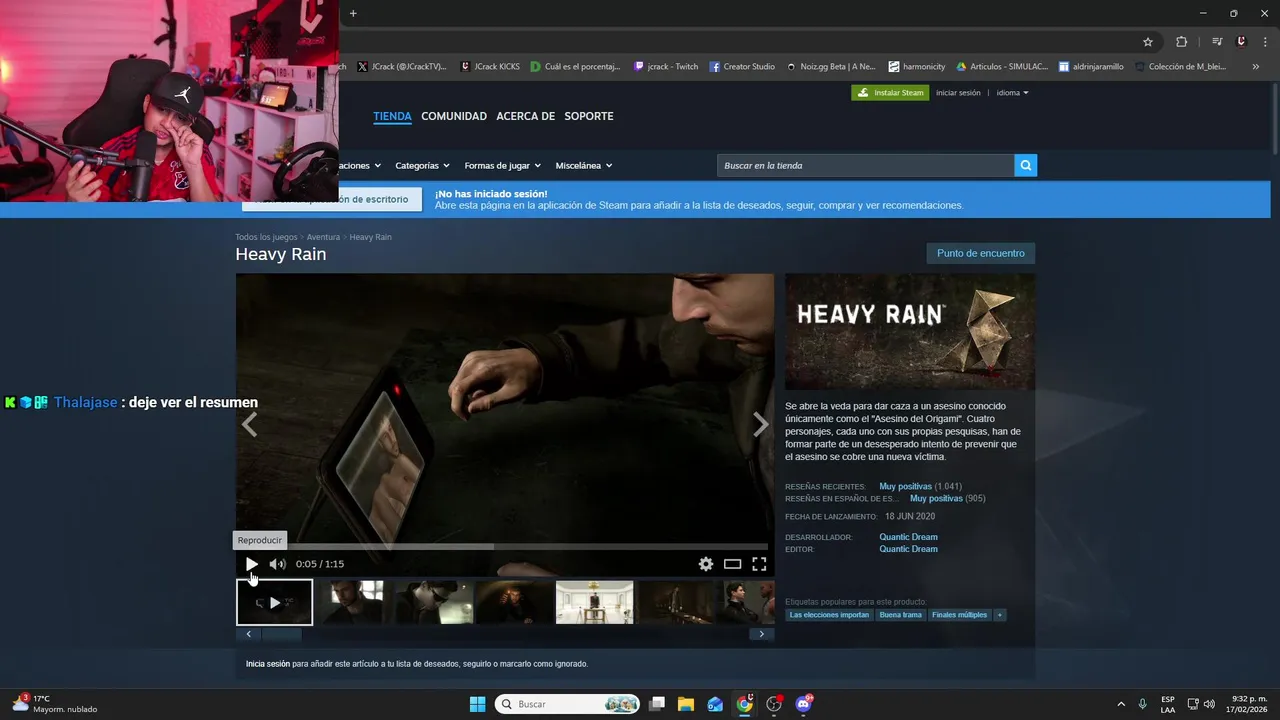1280x720 pixels.
Task: Click the taskbar microphone indicator icon
Action: pyautogui.click(x=1142, y=704)
